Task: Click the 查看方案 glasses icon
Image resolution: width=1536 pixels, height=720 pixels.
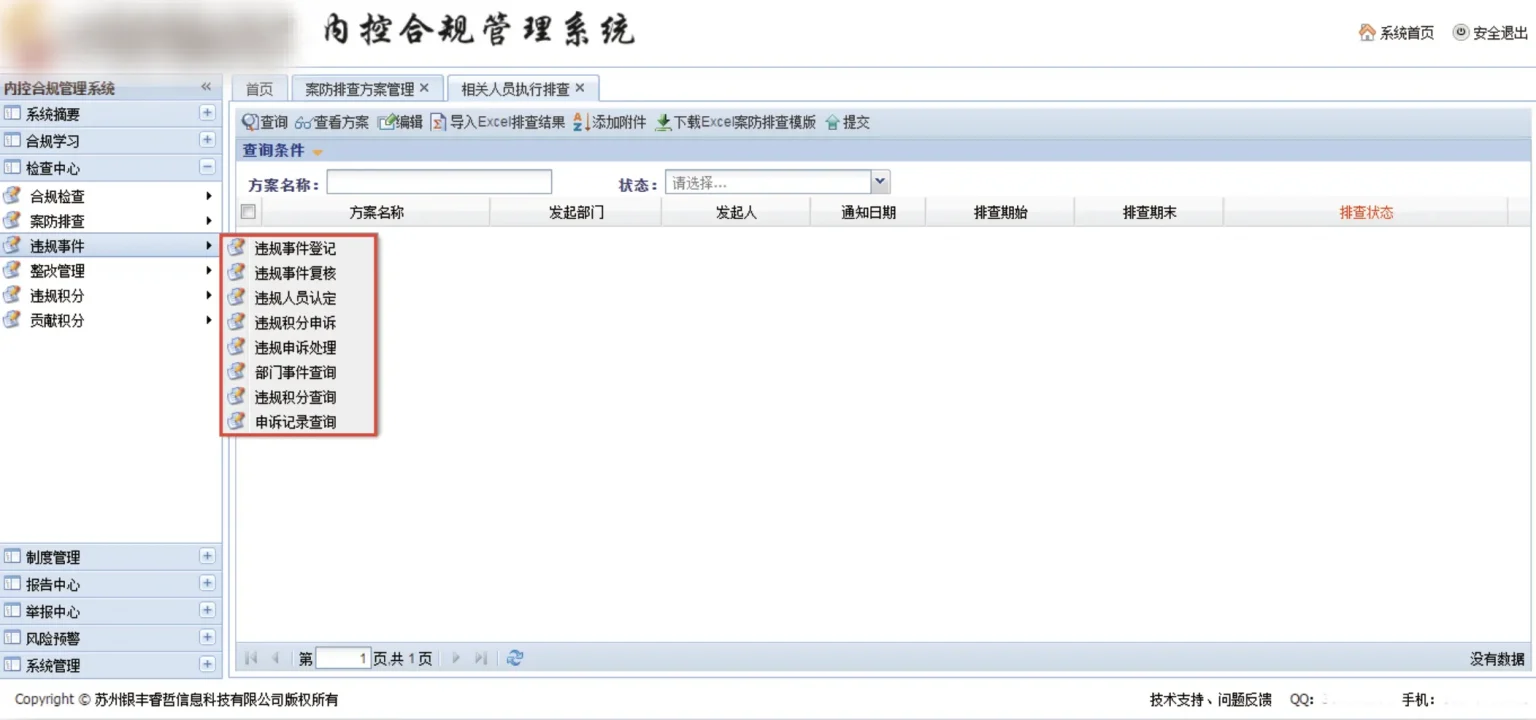Action: pos(303,122)
